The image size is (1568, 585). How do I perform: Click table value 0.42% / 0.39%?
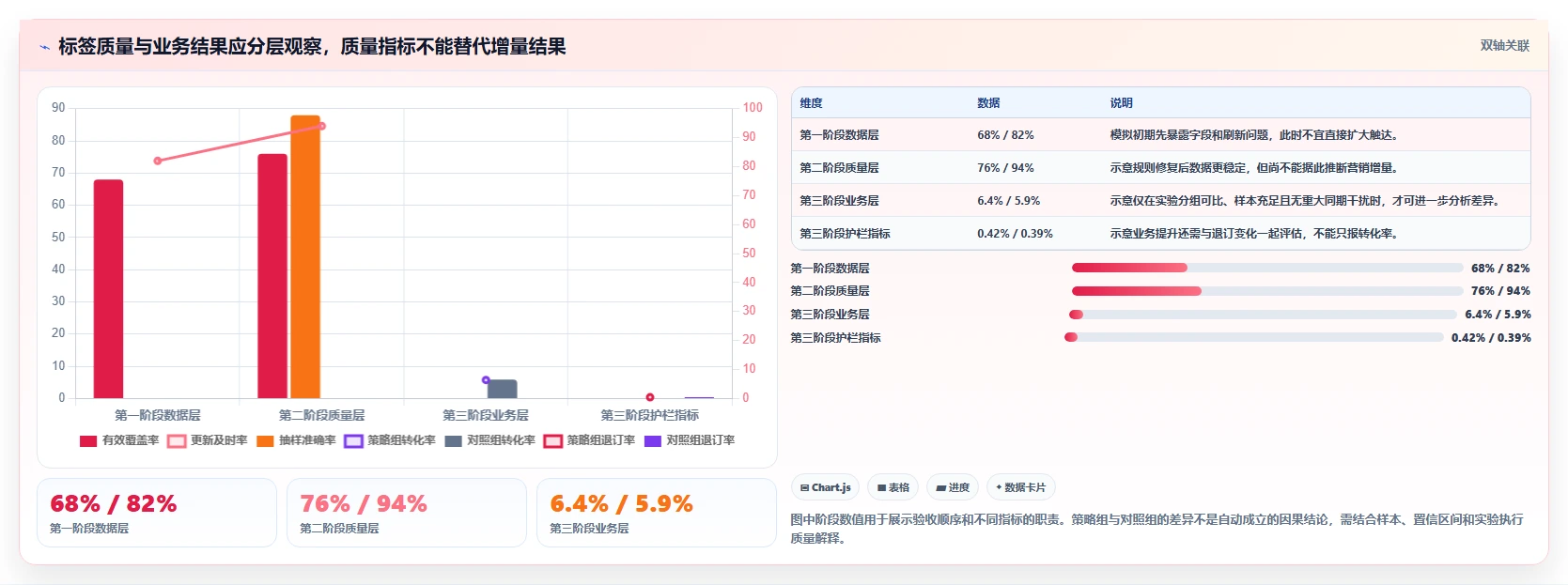pos(1015,234)
